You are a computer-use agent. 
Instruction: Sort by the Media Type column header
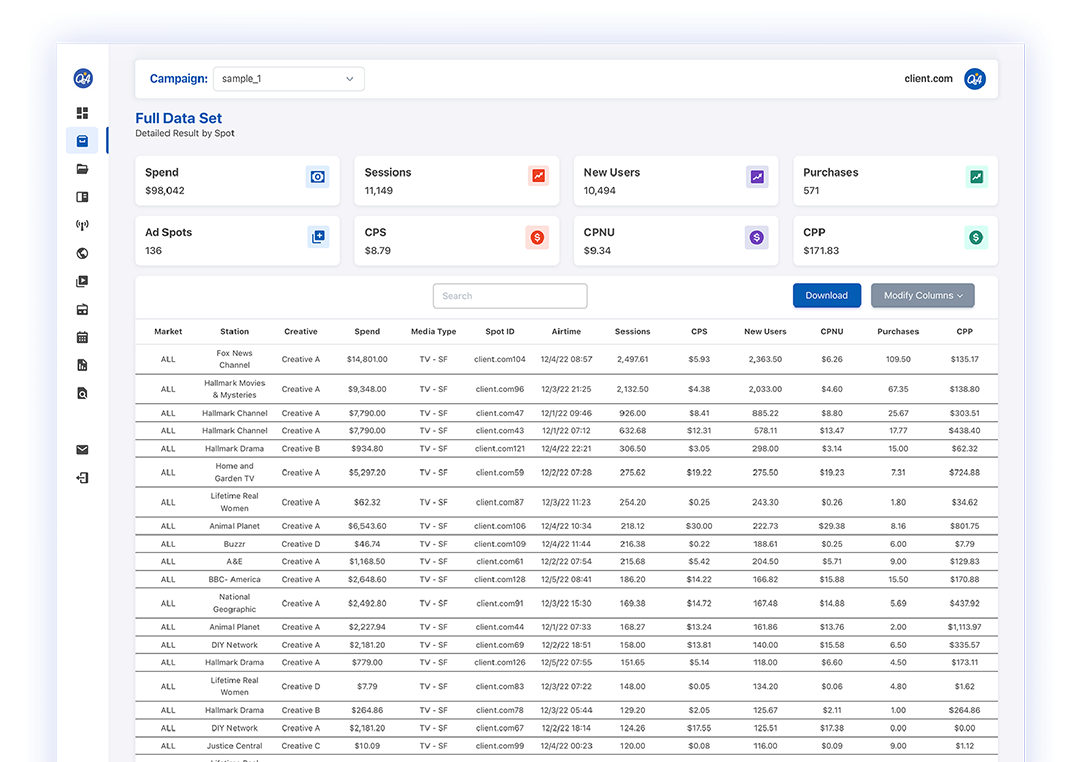click(x=433, y=331)
